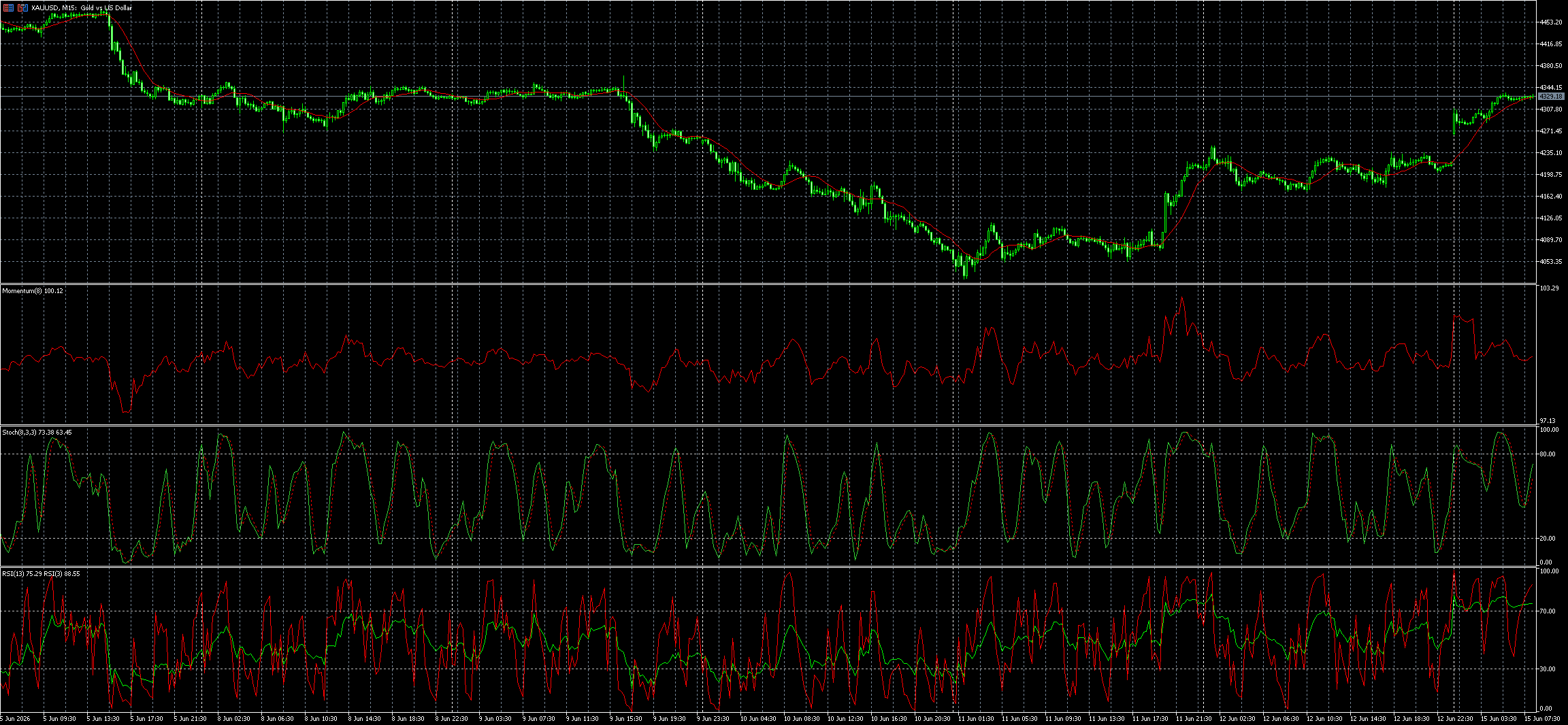Click price scale value 4416.85
Screen dimensions: 1568x725
coord(1550,44)
